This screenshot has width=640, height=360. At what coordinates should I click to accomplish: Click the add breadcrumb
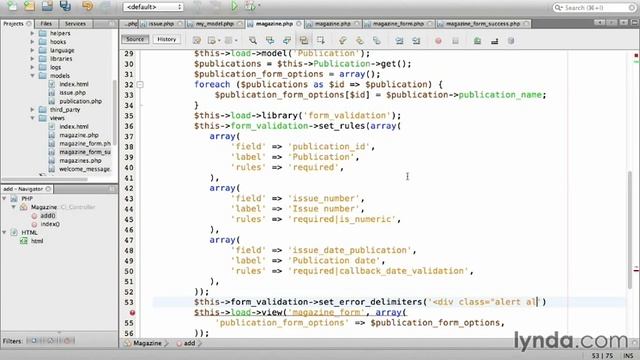tap(189, 343)
